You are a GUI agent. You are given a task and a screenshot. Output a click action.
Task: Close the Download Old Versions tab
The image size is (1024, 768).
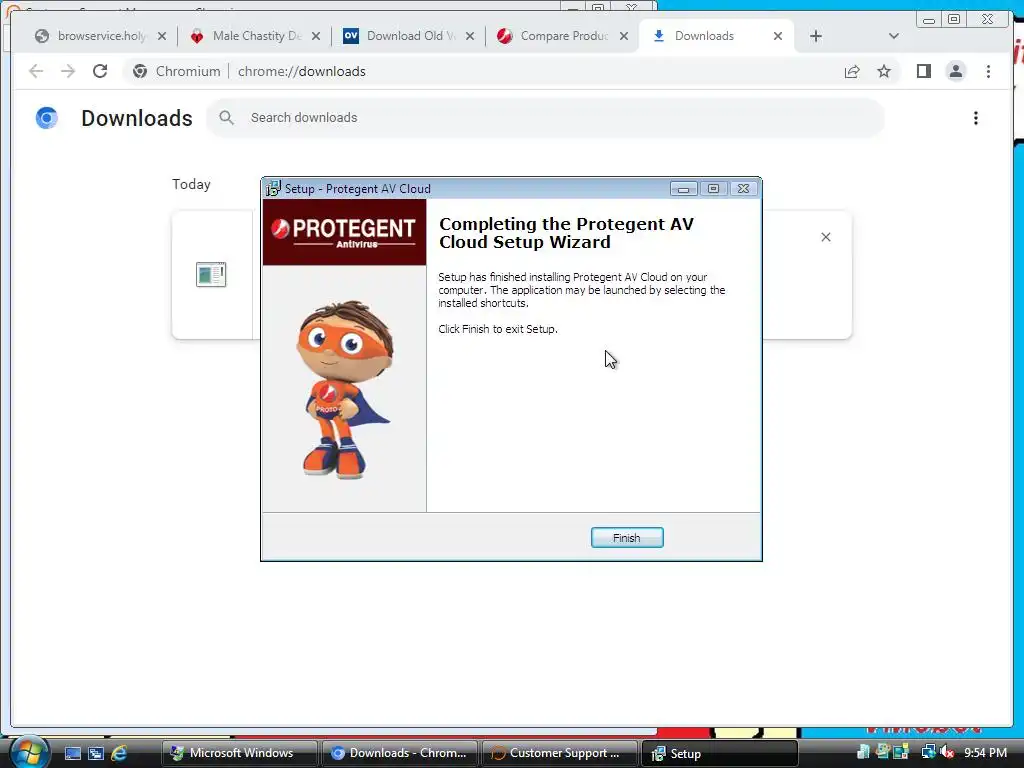click(470, 36)
